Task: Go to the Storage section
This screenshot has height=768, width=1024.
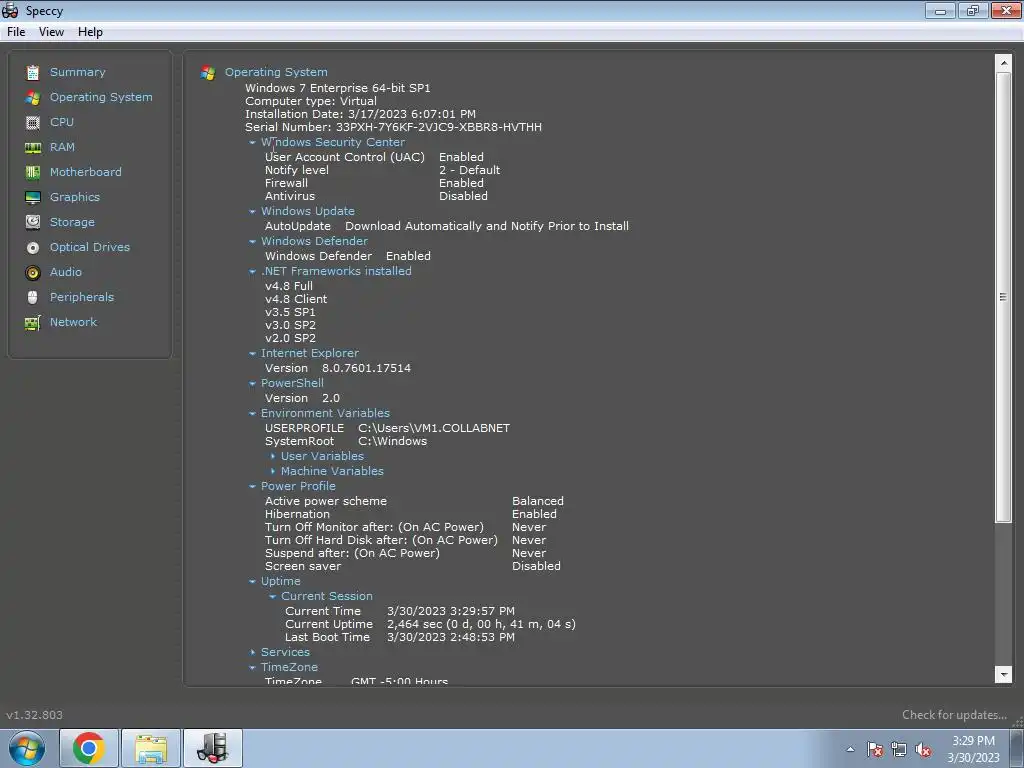Action: tap(72, 222)
